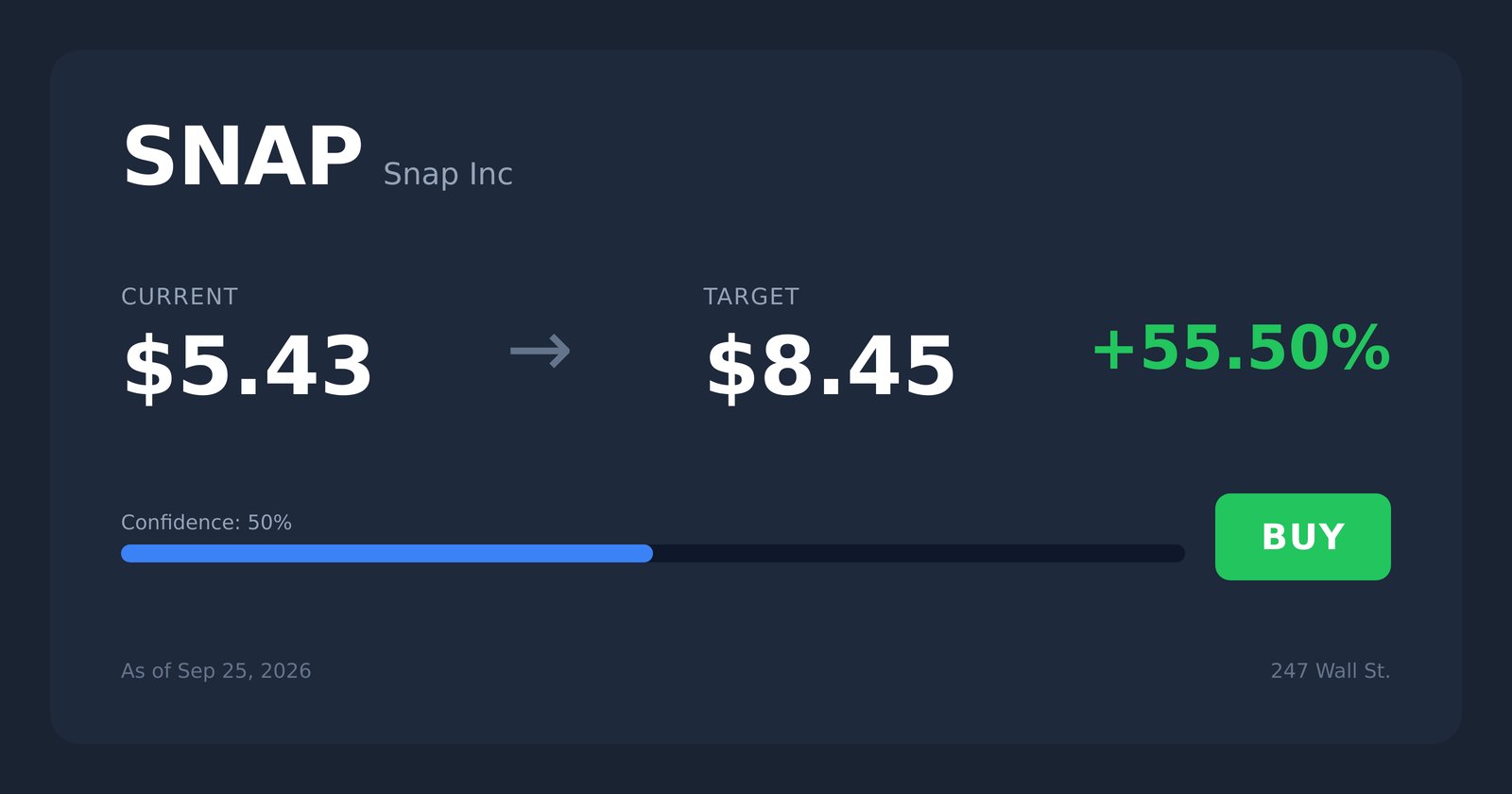Click the As of Sep 25, 2026 date
The image size is (1512, 794).
tap(216, 671)
